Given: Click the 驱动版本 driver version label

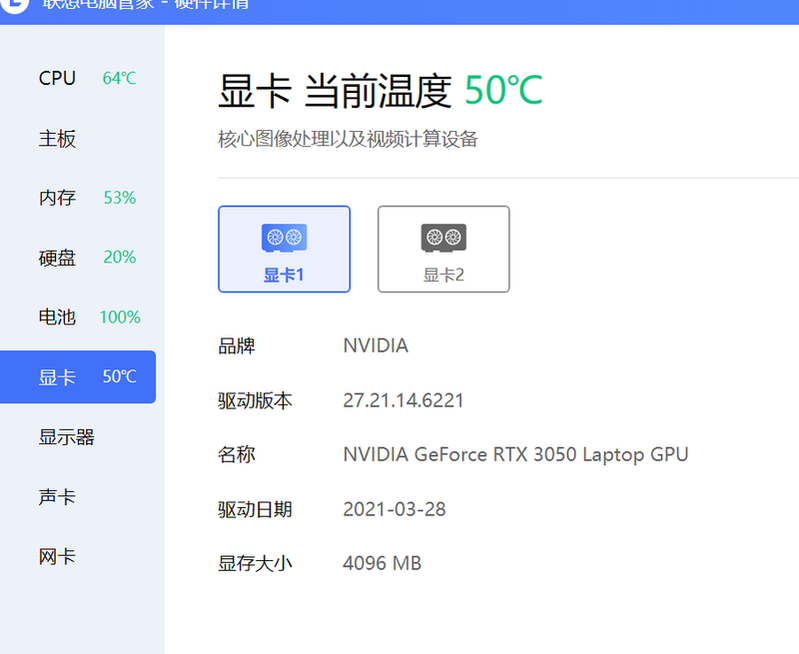Looking at the screenshot, I should coord(255,401).
